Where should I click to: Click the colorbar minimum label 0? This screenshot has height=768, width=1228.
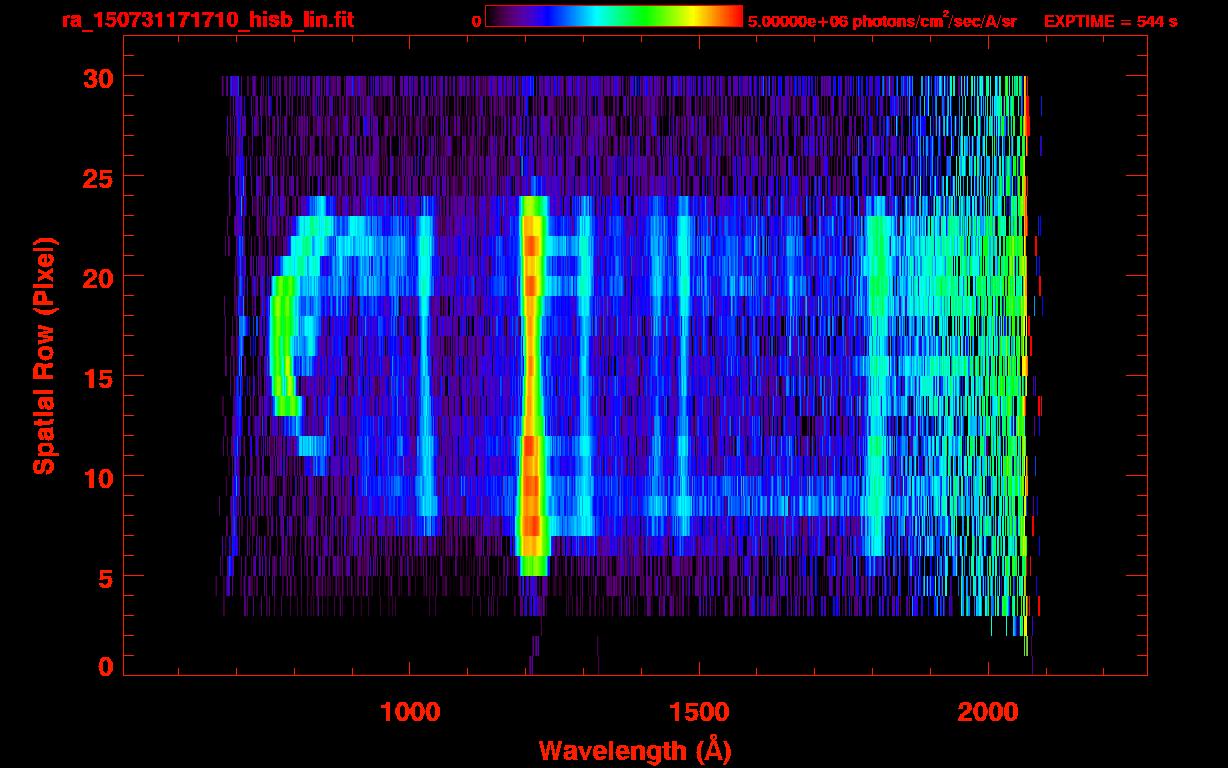(x=476, y=21)
